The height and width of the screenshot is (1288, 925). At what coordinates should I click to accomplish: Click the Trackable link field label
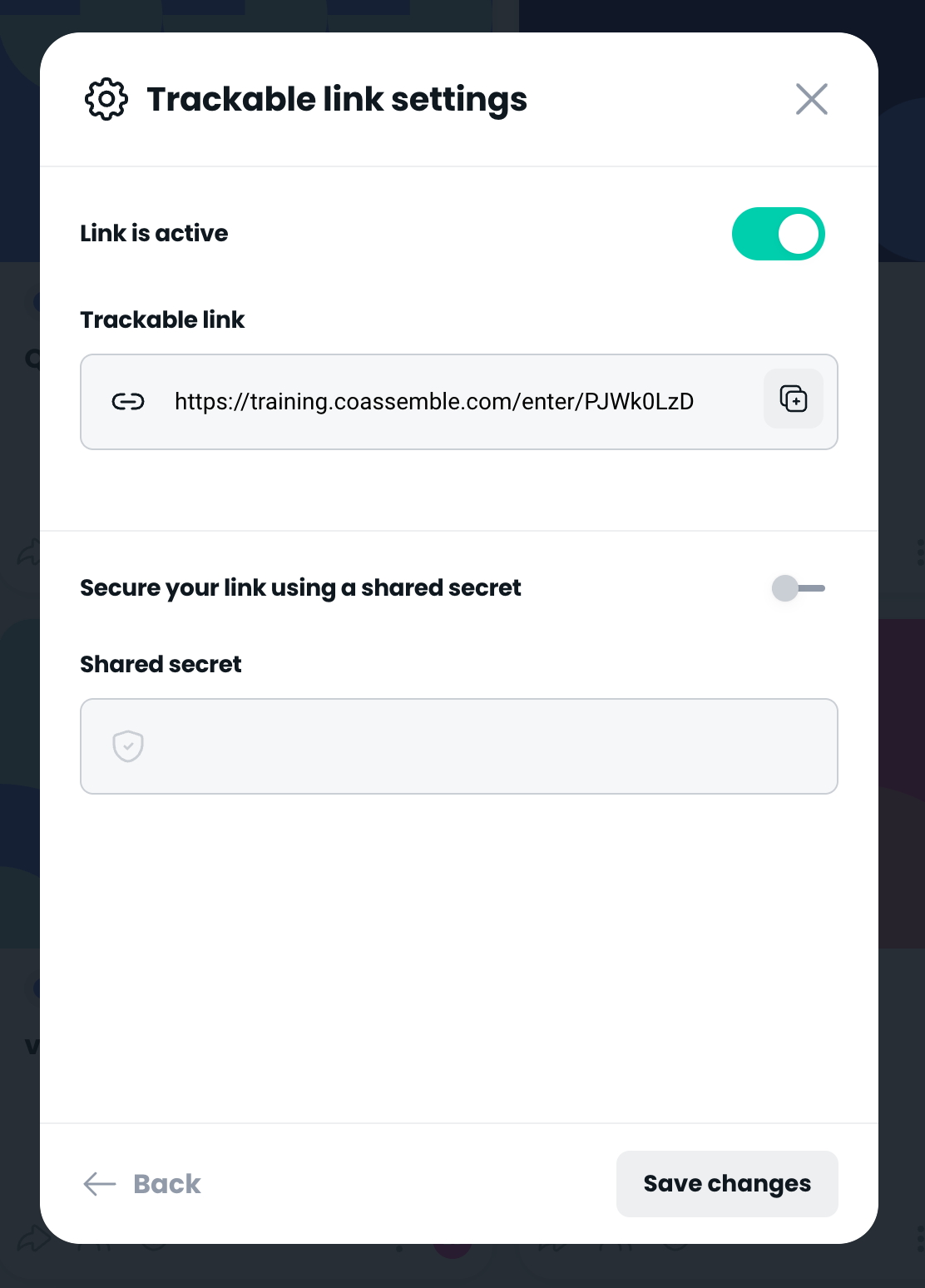tap(162, 320)
